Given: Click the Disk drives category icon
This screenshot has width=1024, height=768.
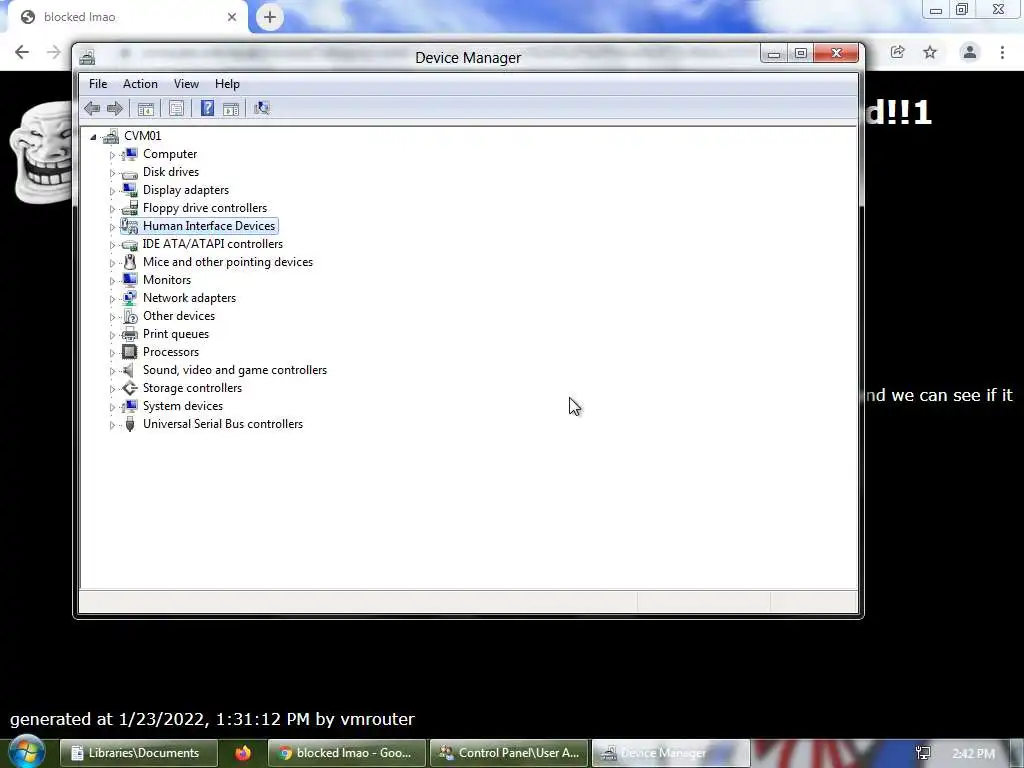Looking at the screenshot, I should click(x=130, y=172).
